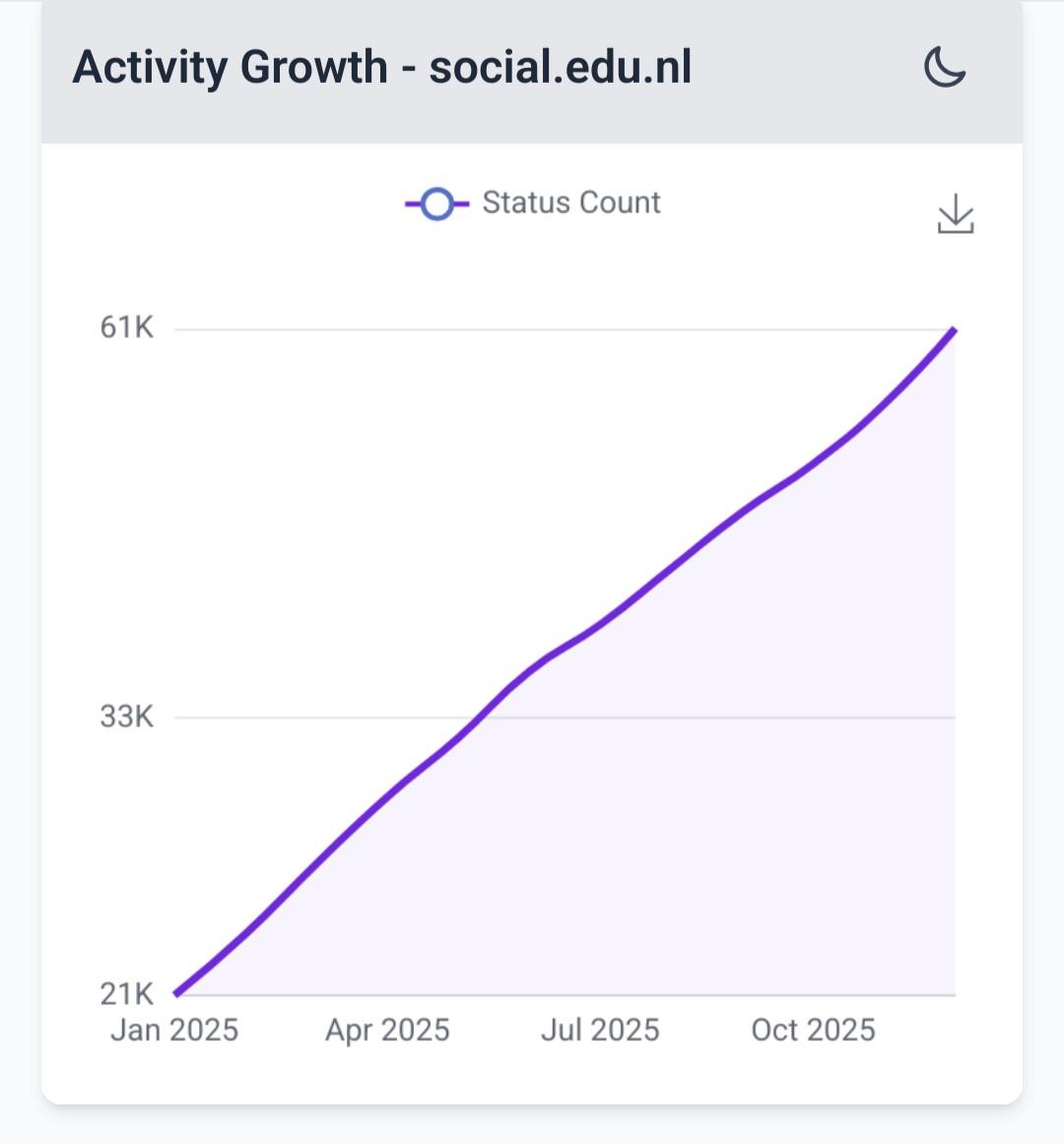
Task: Select the Jan 2025 x-axis label
Action: (x=174, y=1030)
